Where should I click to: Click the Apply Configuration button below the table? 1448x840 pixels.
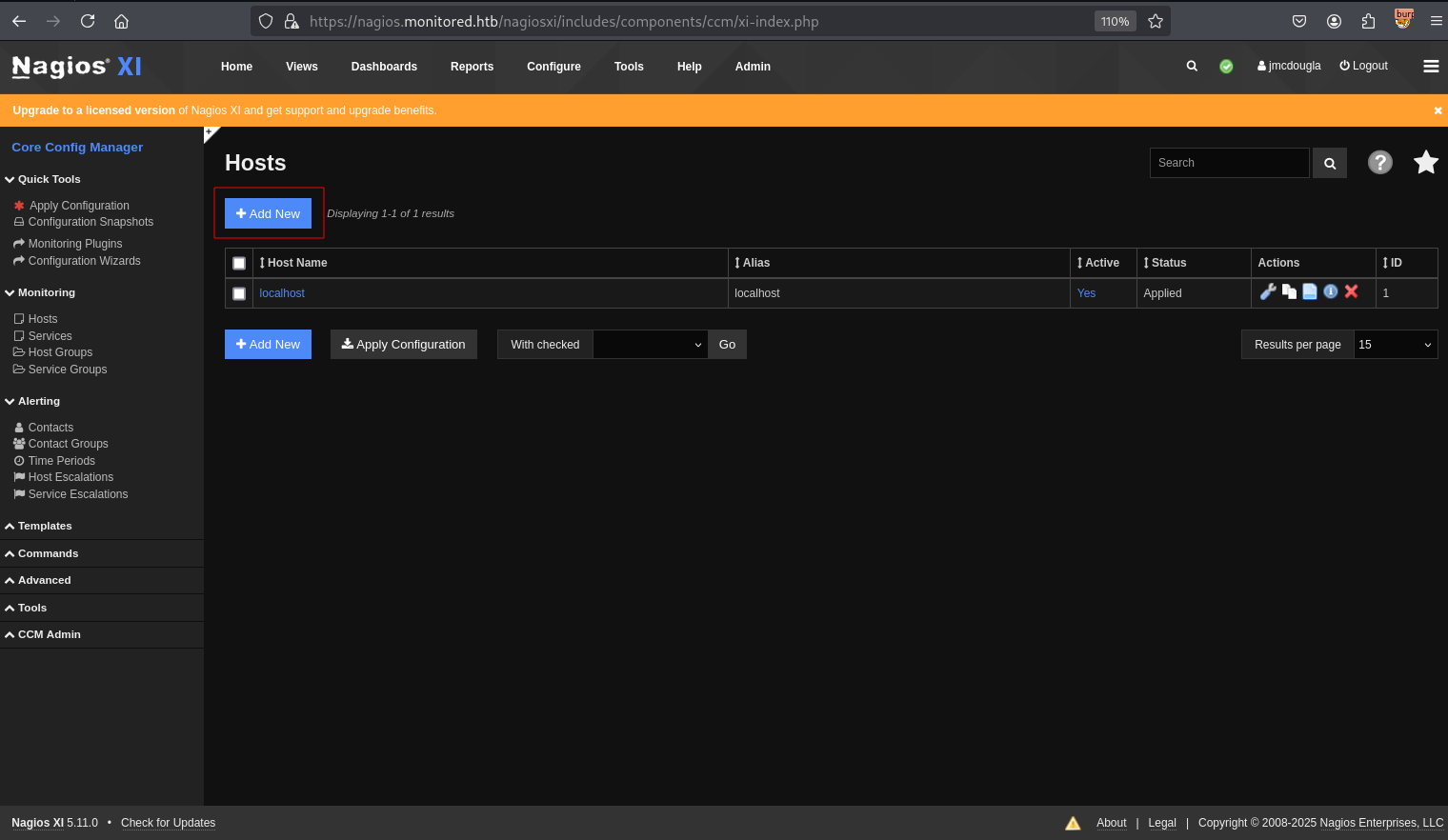[x=404, y=345]
